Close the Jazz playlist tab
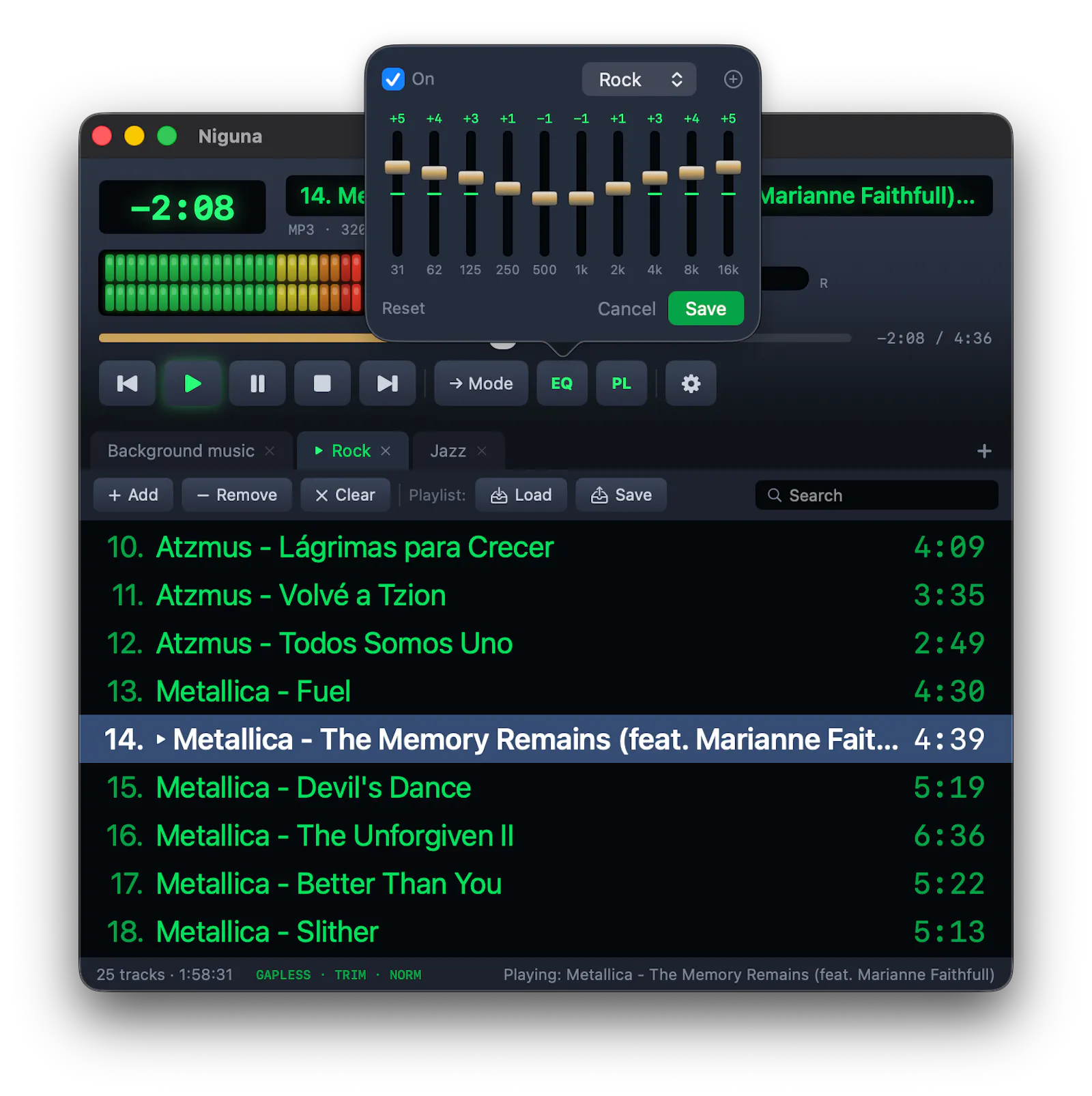The height and width of the screenshot is (1096, 1092). (x=482, y=451)
